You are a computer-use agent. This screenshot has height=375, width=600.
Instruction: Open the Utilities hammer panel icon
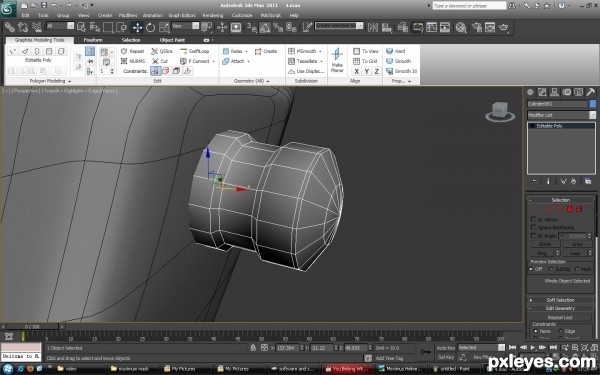pyautogui.click(x=590, y=92)
